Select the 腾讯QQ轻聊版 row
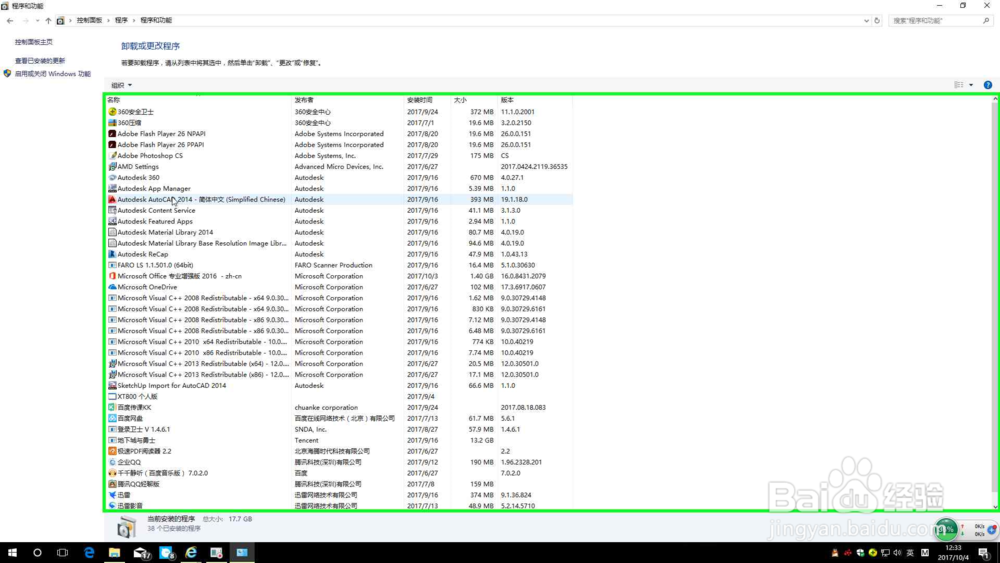 click(x=339, y=484)
